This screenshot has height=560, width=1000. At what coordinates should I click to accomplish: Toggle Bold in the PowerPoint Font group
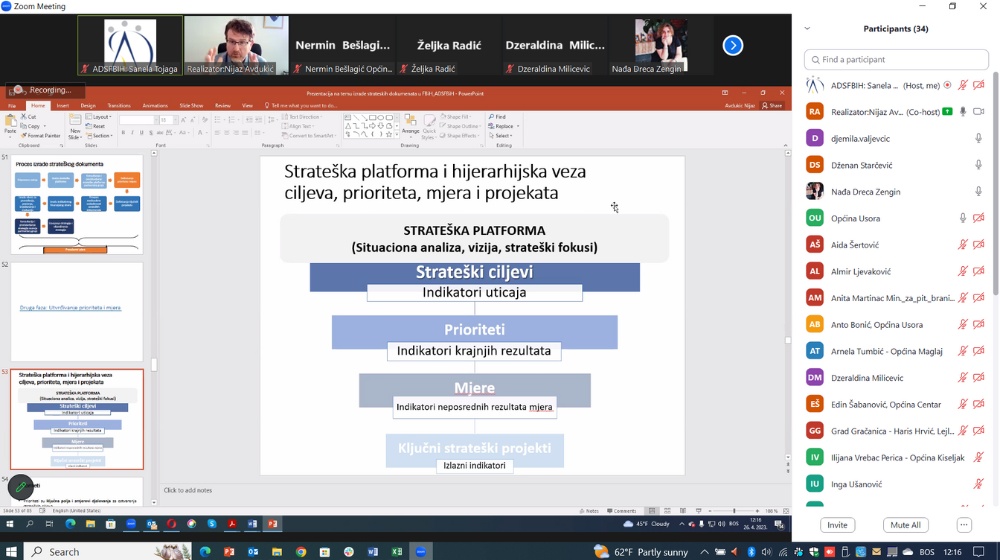point(123,133)
